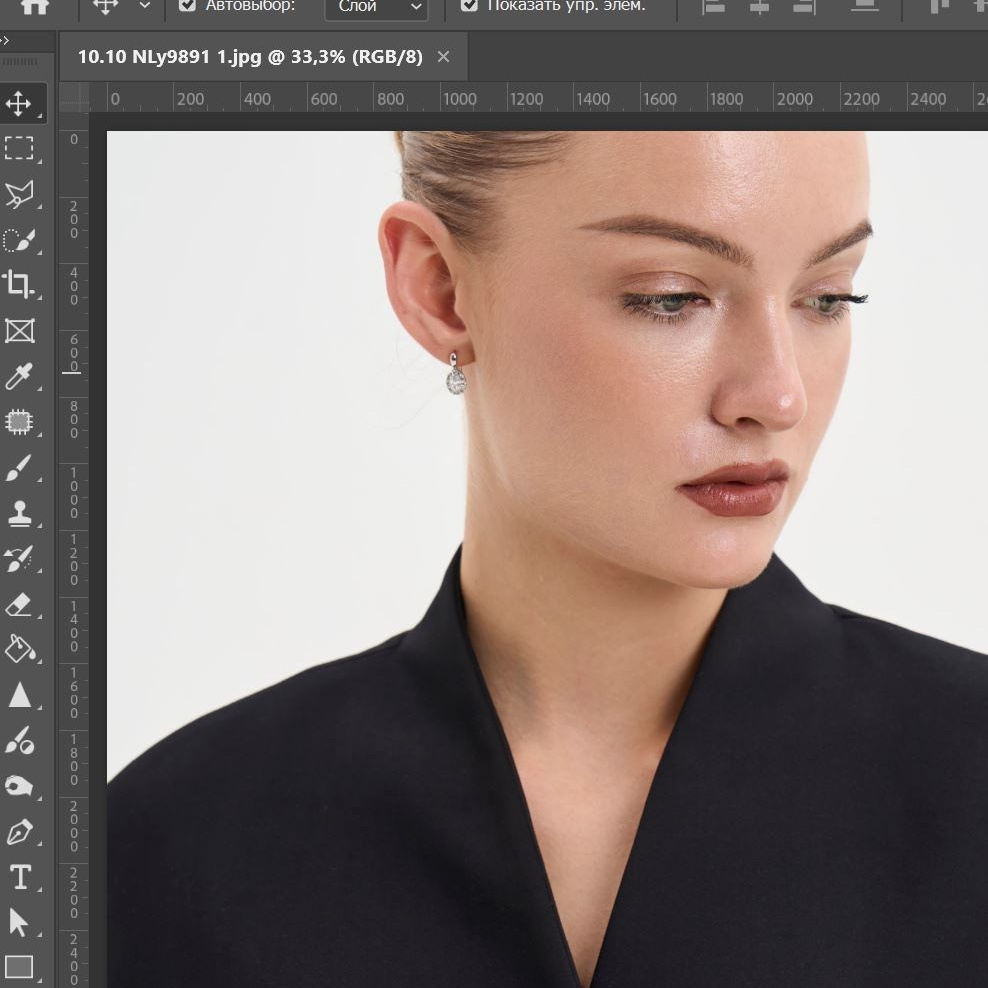
Task: Expand the toolbar with the double-arrow
Action: [5, 42]
